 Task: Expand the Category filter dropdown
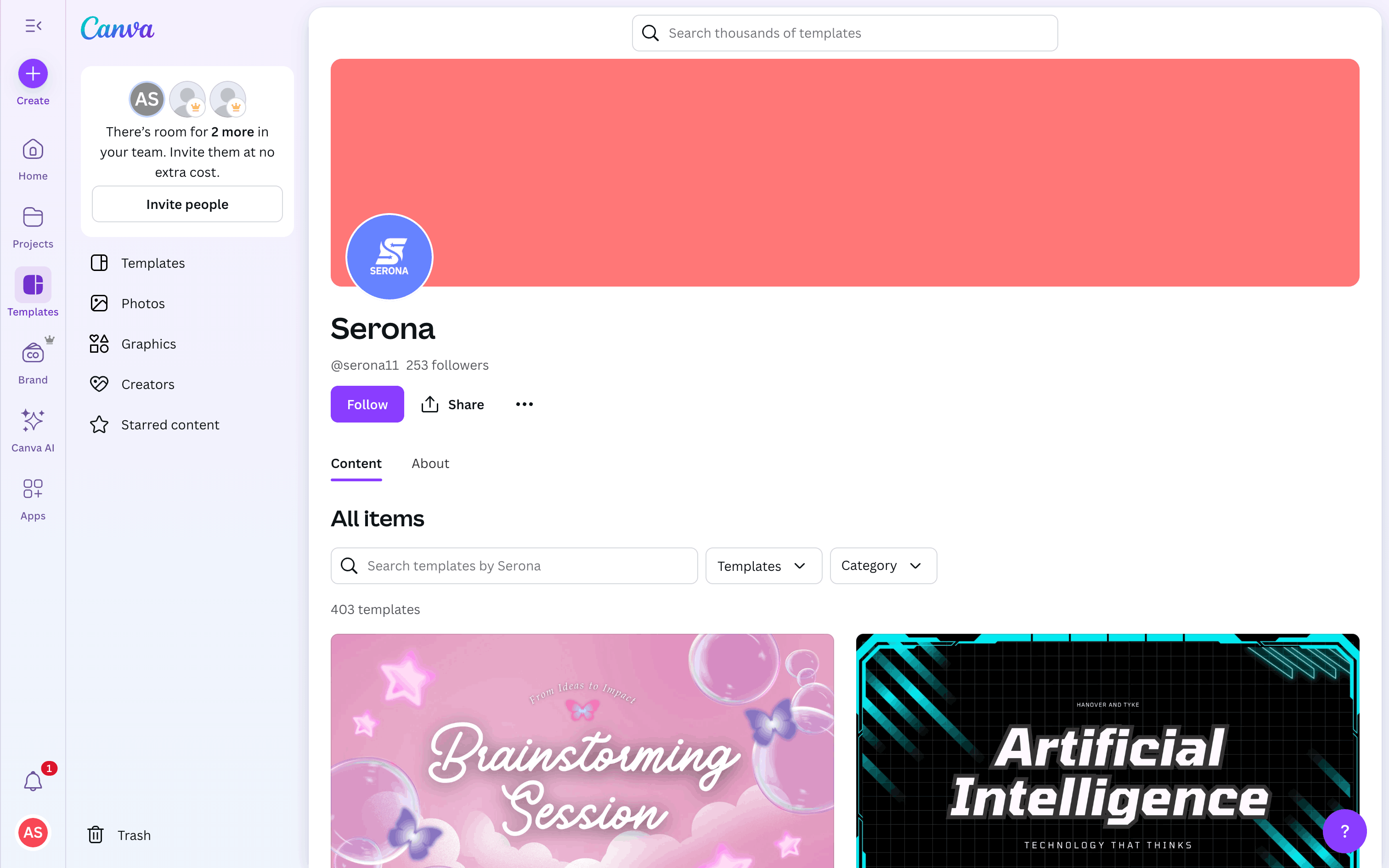point(883,566)
